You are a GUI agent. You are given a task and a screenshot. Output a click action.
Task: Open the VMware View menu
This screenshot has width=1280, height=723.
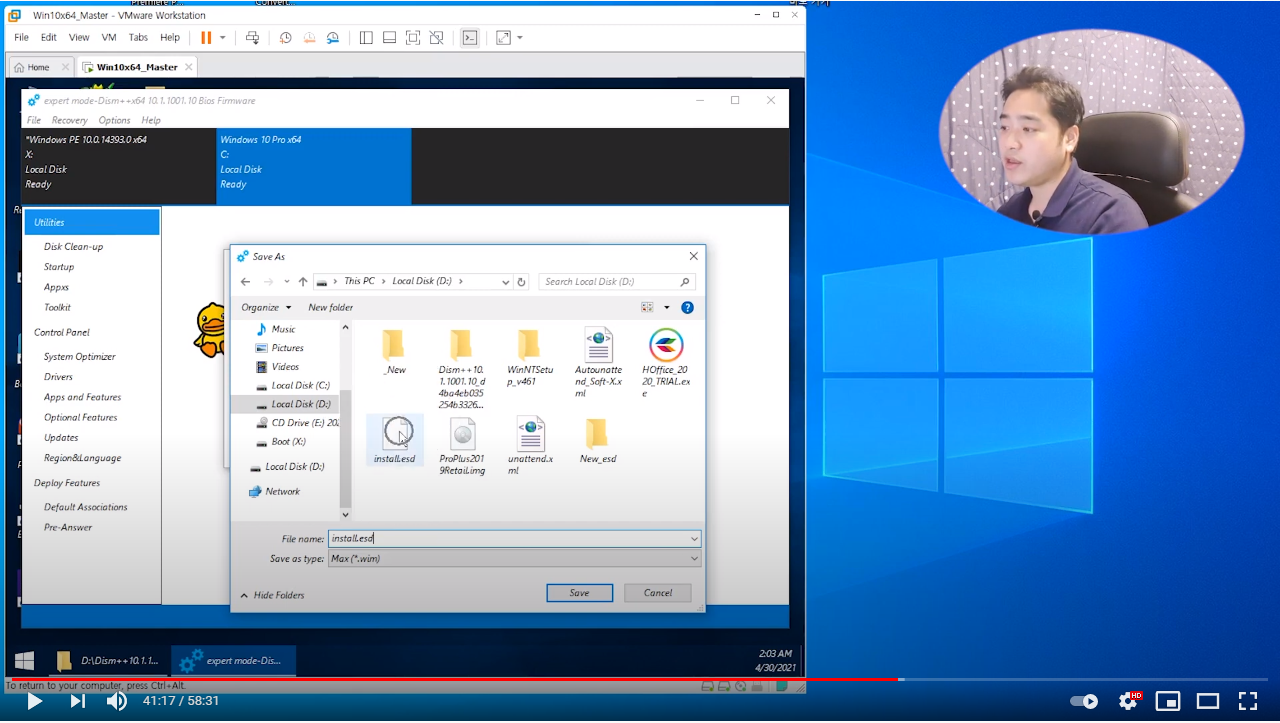(x=79, y=37)
